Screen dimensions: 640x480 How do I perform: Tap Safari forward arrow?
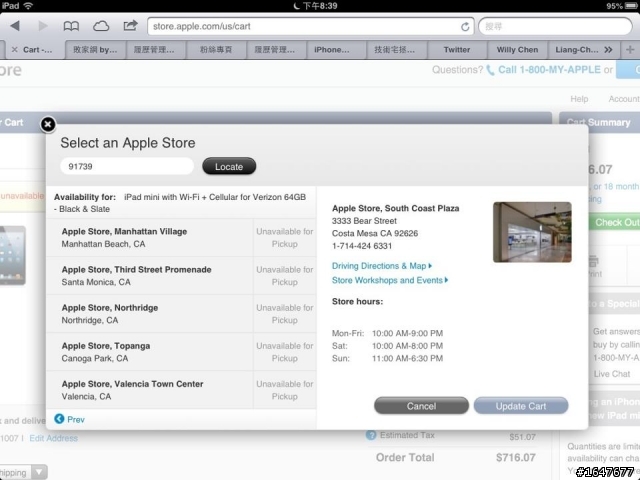pyautogui.click(x=43, y=26)
